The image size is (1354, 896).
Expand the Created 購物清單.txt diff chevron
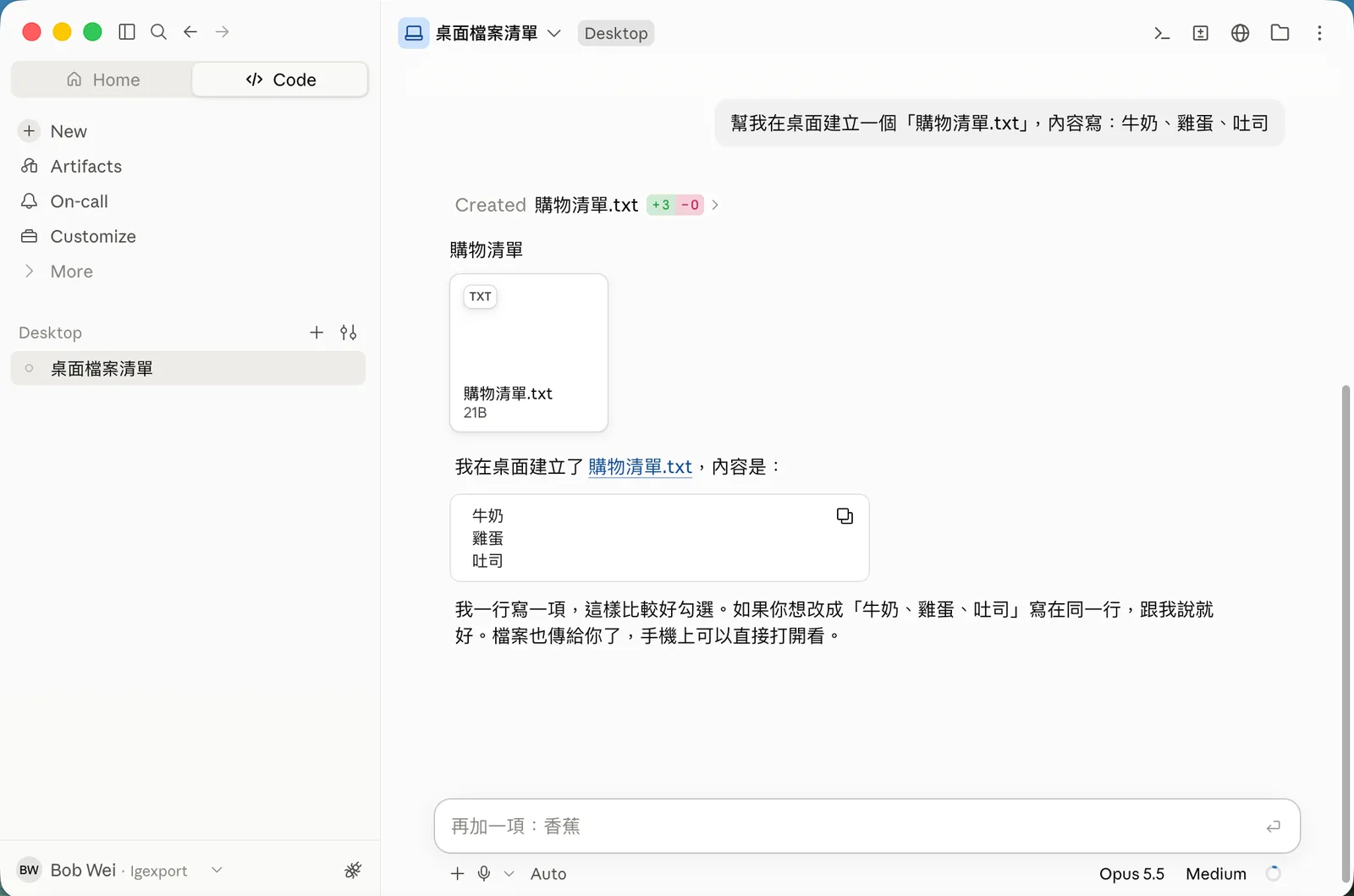click(715, 205)
